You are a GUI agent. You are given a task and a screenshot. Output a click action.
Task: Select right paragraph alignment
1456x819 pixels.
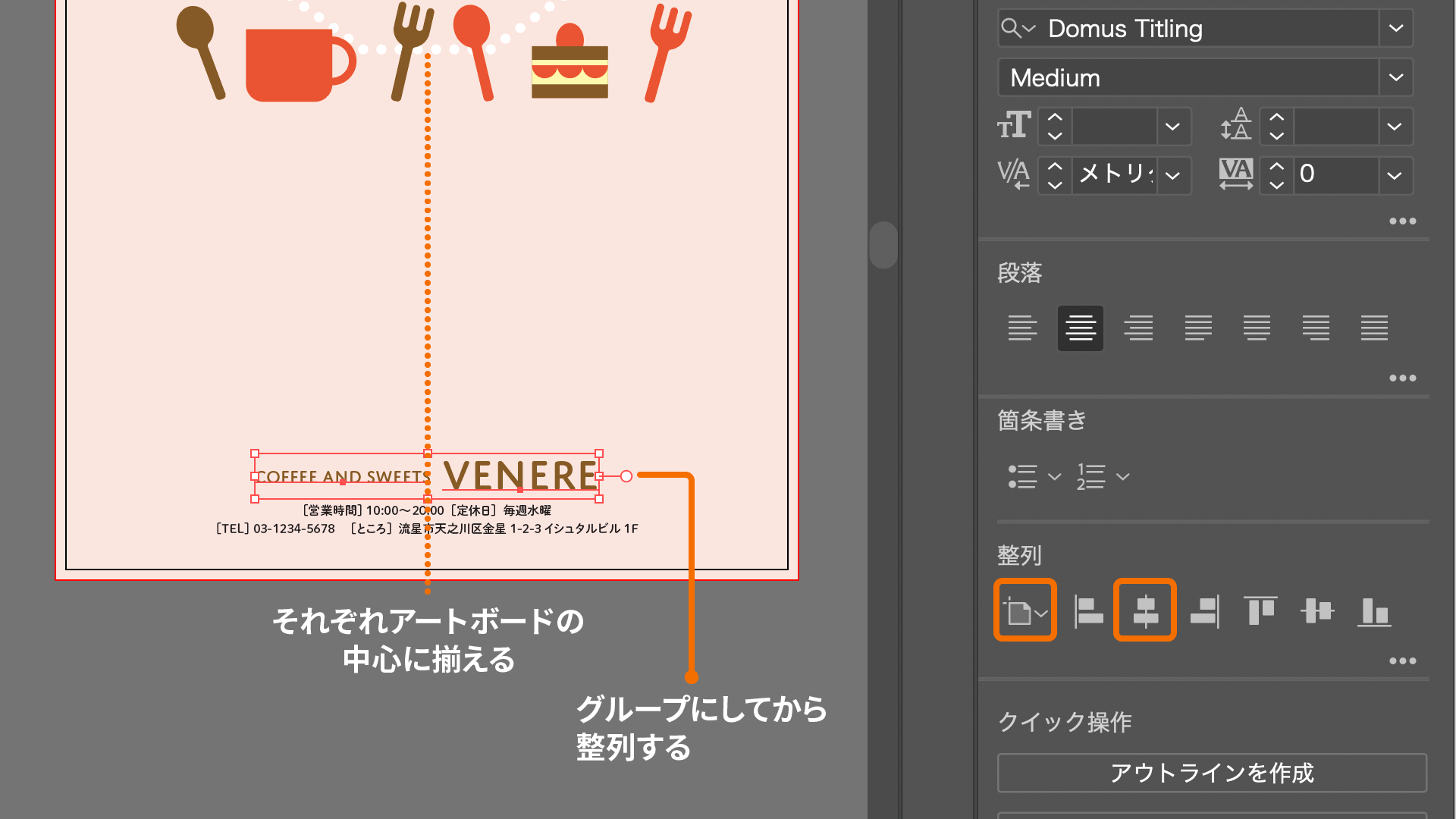(x=1138, y=328)
